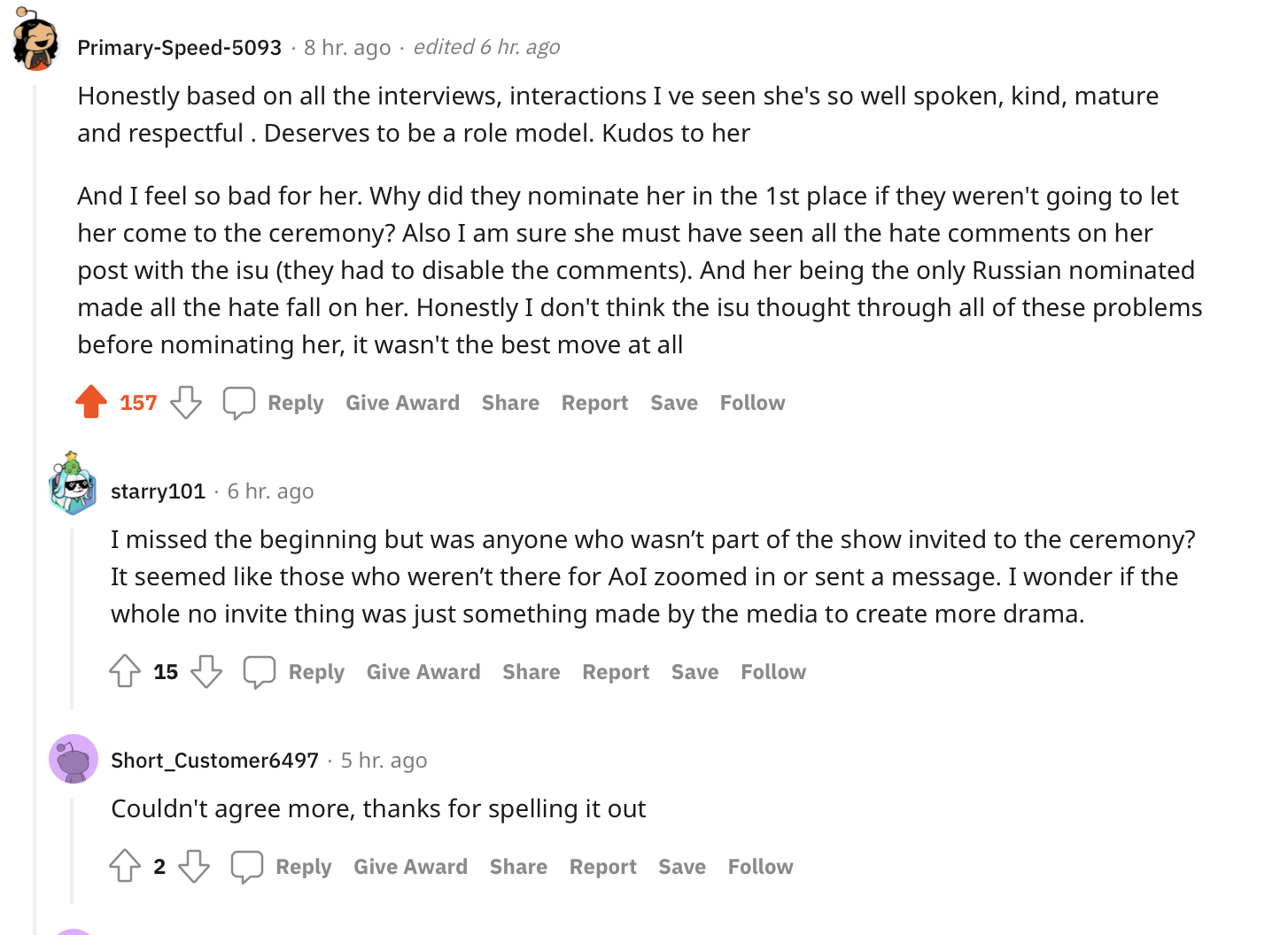Open Primary-Speed-5093 username profile link
The width and height of the screenshot is (1288, 935).
[x=179, y=47]
